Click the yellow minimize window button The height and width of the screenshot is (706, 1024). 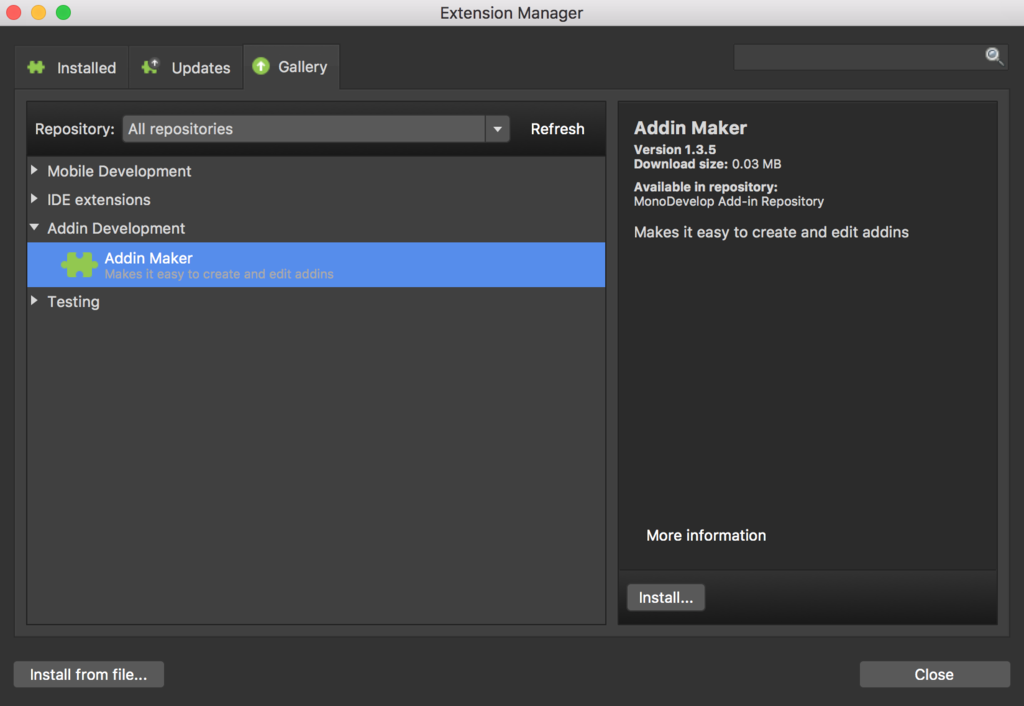tap(39, 12)
